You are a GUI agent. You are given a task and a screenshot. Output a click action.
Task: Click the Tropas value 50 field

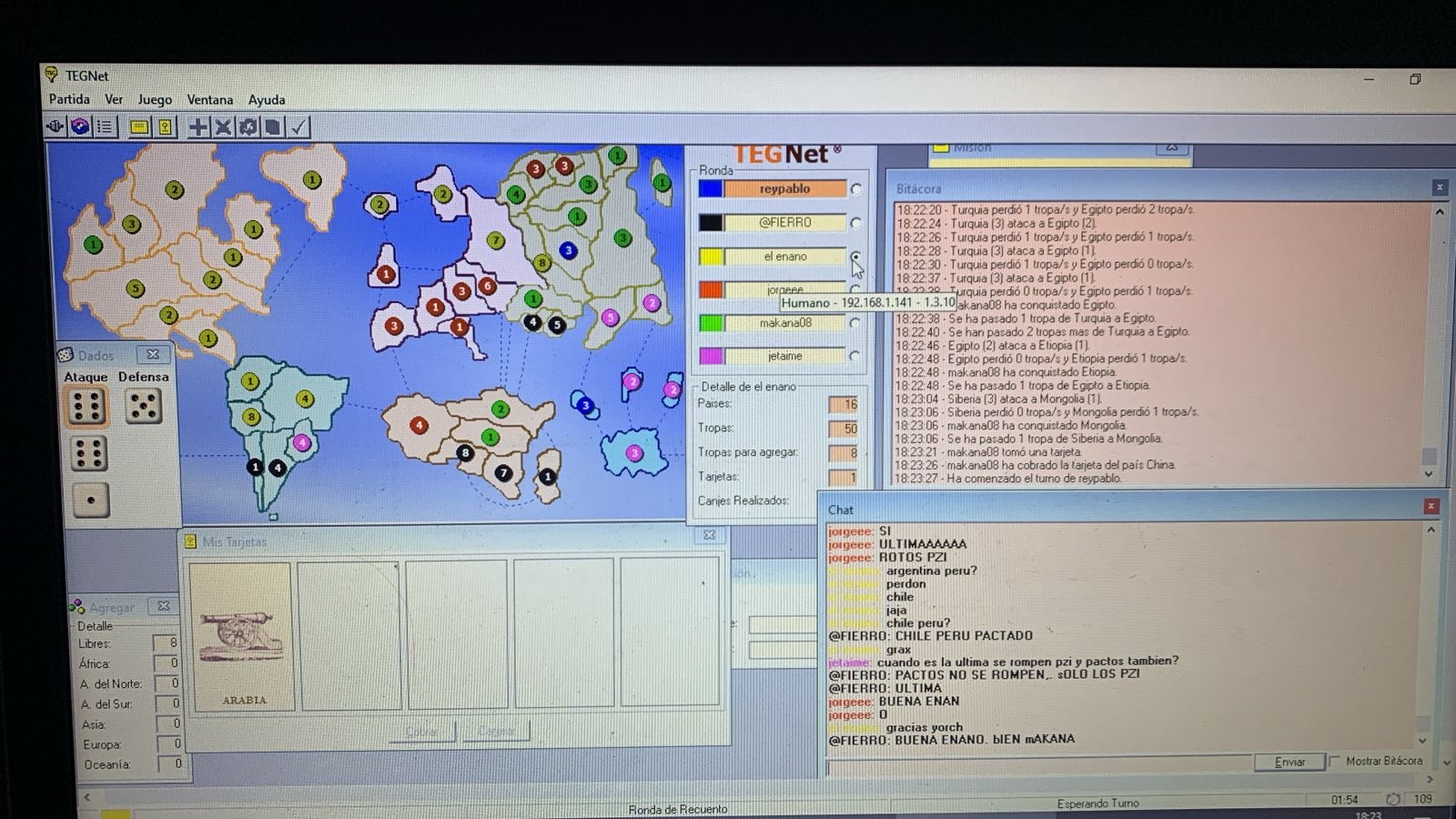click(844, 429)
